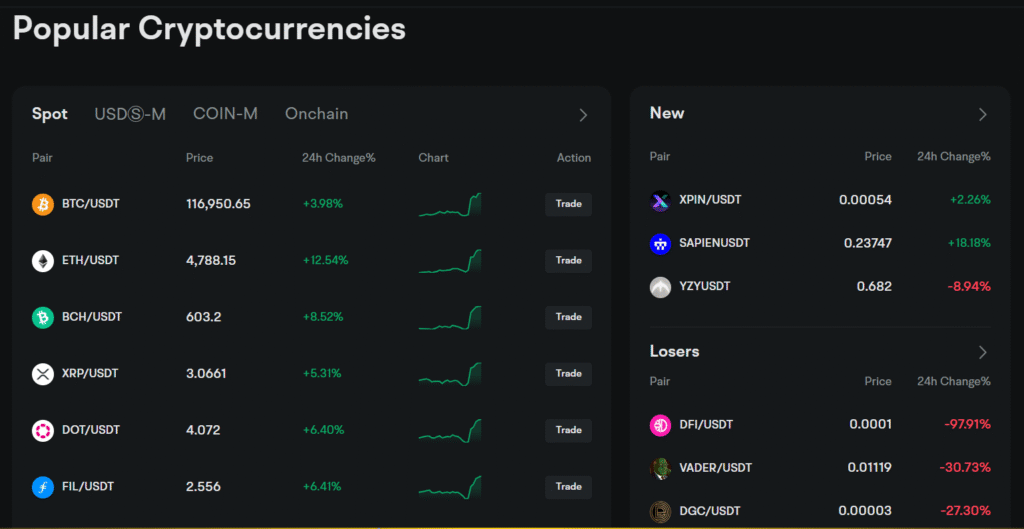The height and width of the screenshot is (529, 1024).
Task: Expand the Spot markets list arrow
Action: (583, 115)
